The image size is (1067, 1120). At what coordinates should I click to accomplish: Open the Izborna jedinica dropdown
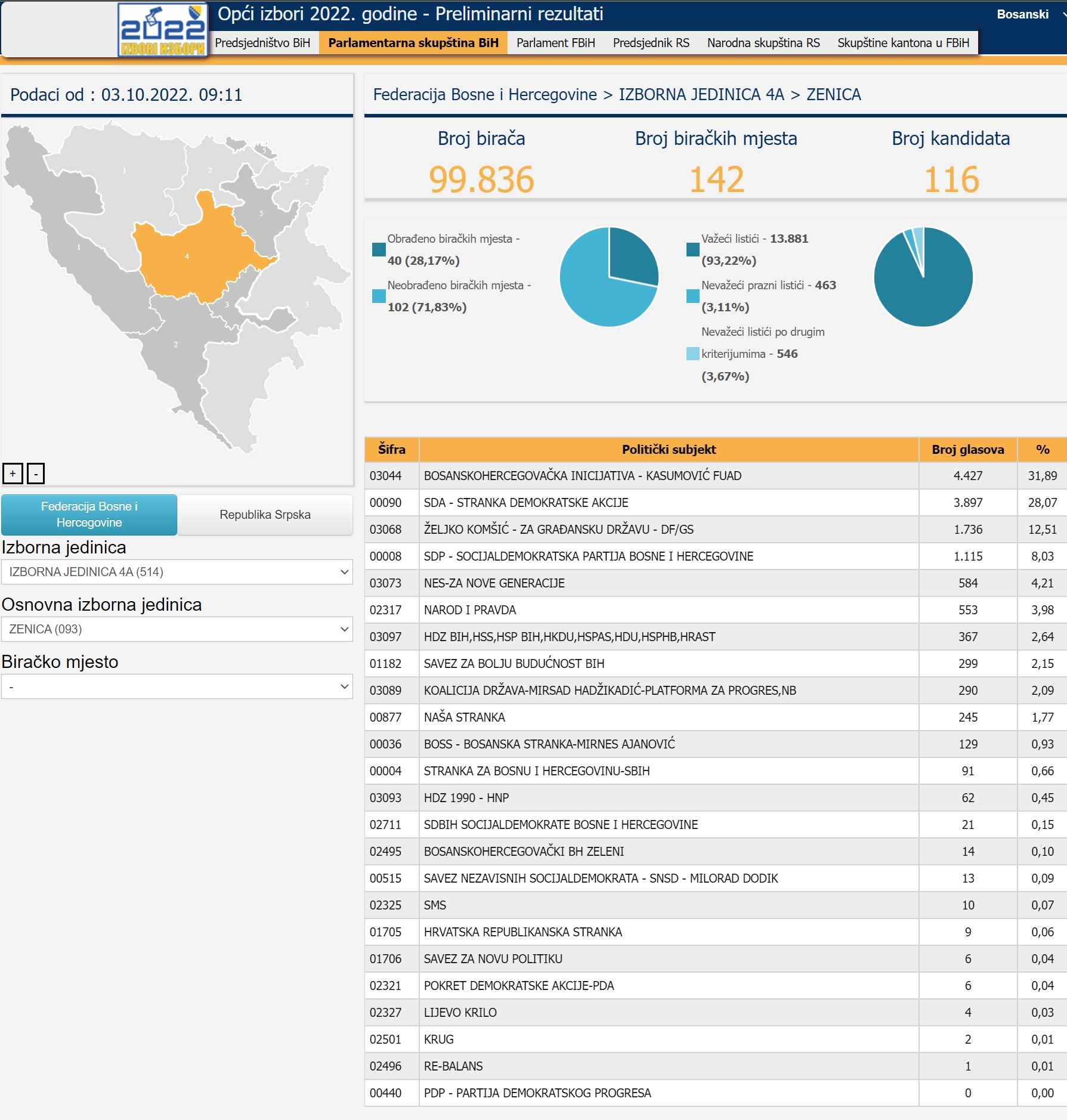(x=177, y=572)
